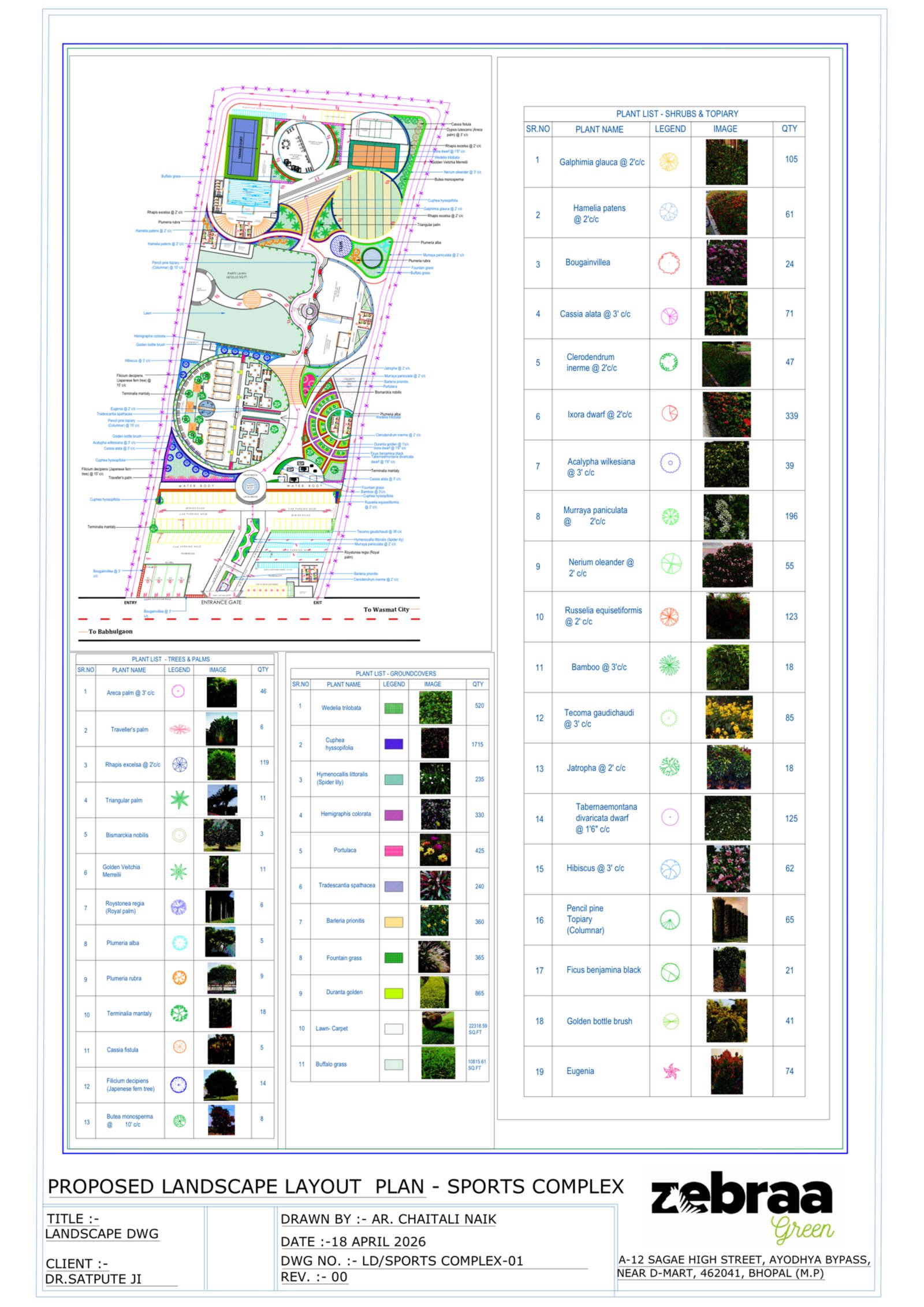The width and height of the screenshot is (924, 1307).
Task: Click the "ENTRANCE GATE" label on the plan
Action: click(x=221, y=602)
